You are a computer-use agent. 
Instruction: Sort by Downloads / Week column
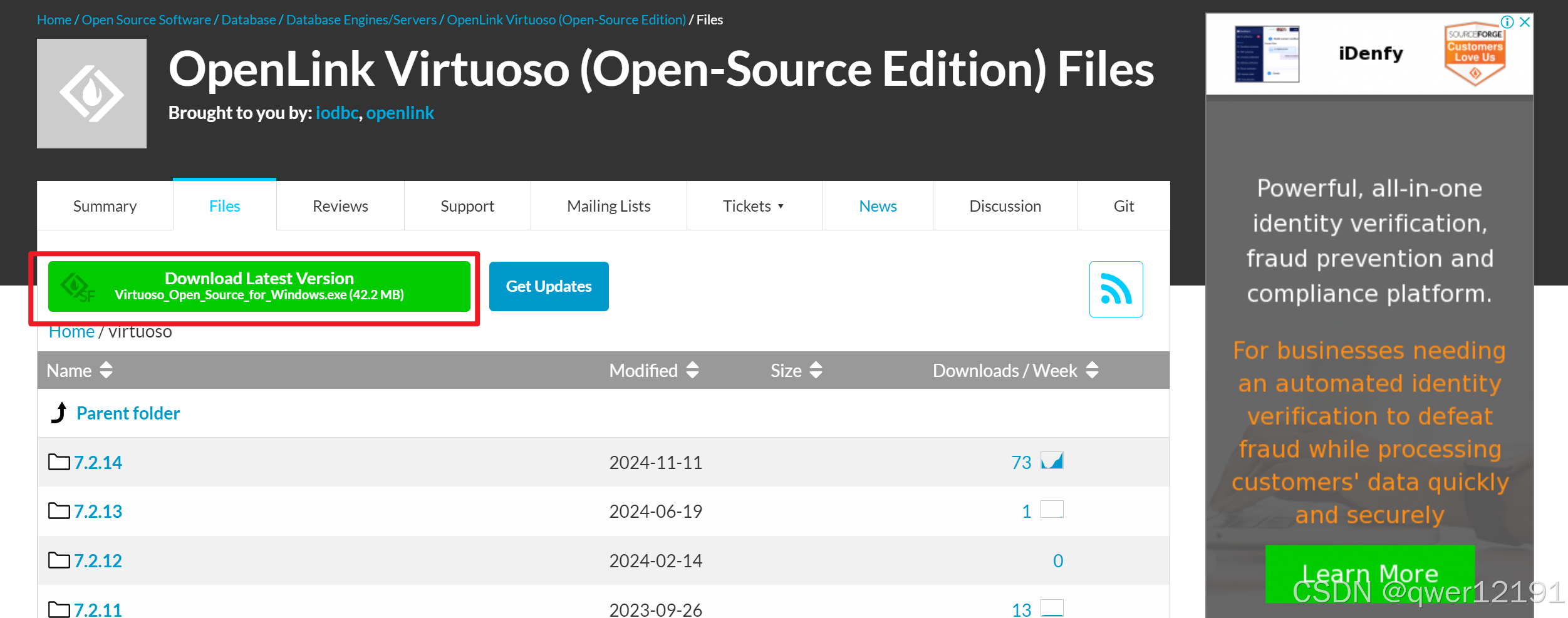1015,370
